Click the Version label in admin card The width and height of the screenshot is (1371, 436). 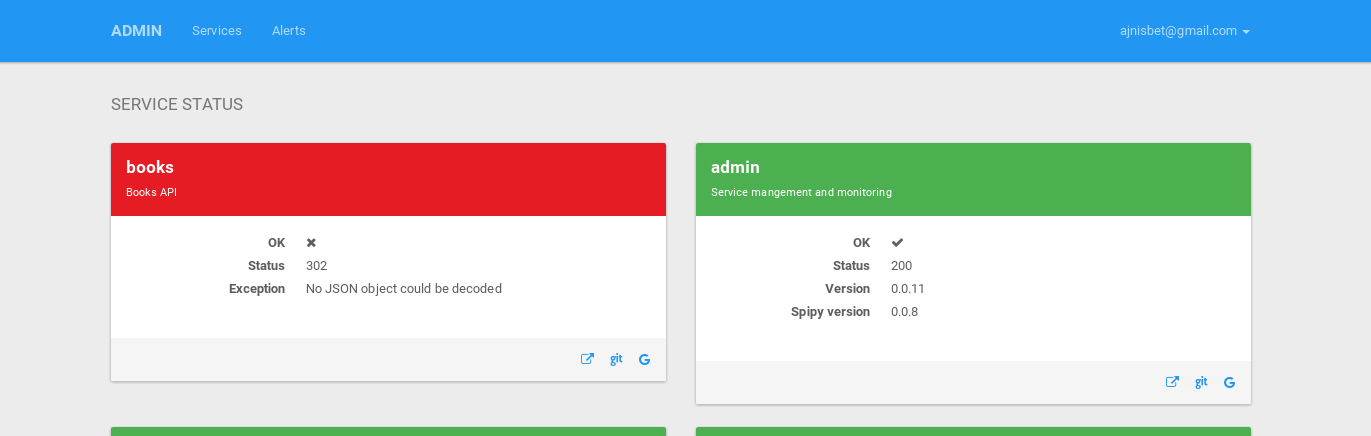[x=848, y=289]
